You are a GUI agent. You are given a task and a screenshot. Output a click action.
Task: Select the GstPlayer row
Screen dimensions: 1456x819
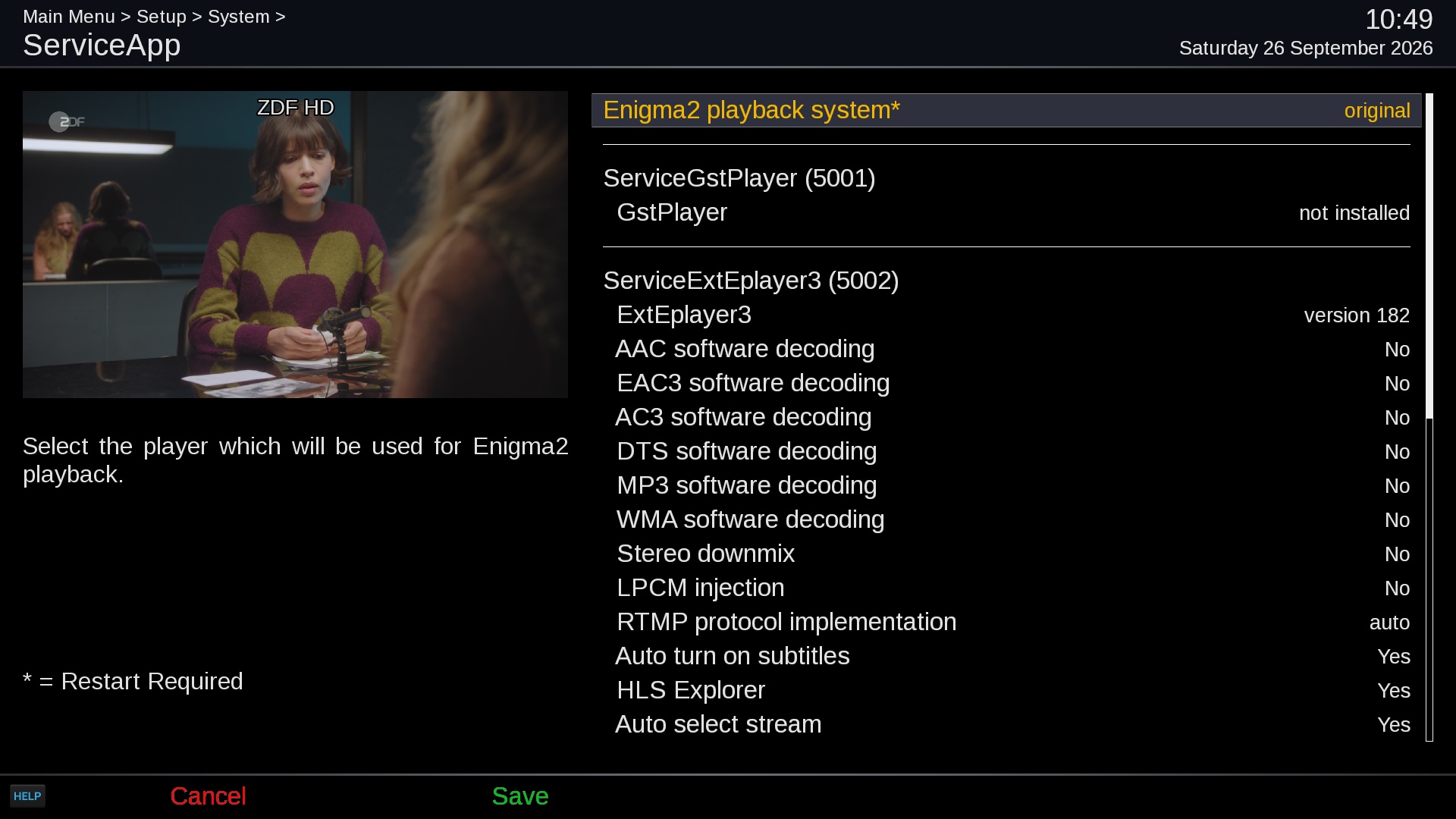1006,212
